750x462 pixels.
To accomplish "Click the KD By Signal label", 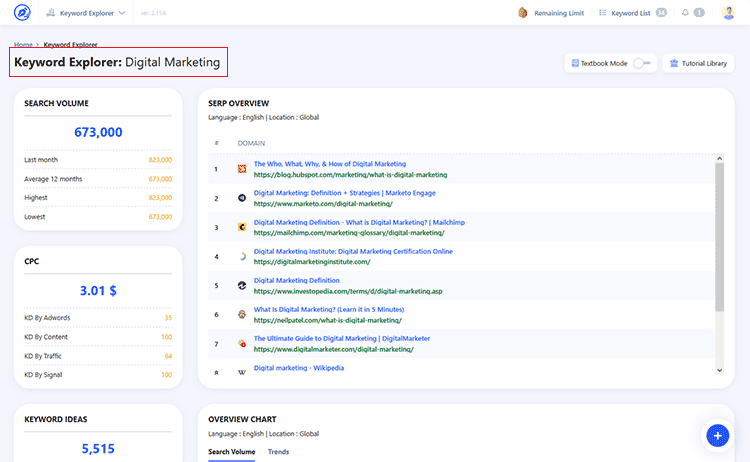I will pos(43,374).
